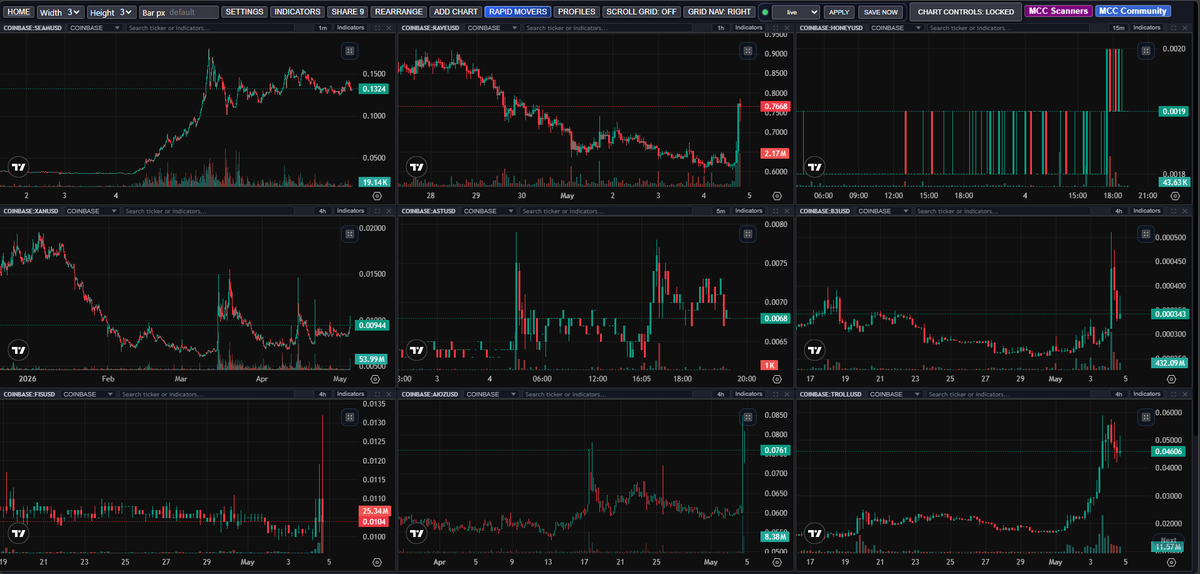Open TradingView logo in HONEYUSD chart
This screenshot has width=1200, height=574.
point(816,167)
